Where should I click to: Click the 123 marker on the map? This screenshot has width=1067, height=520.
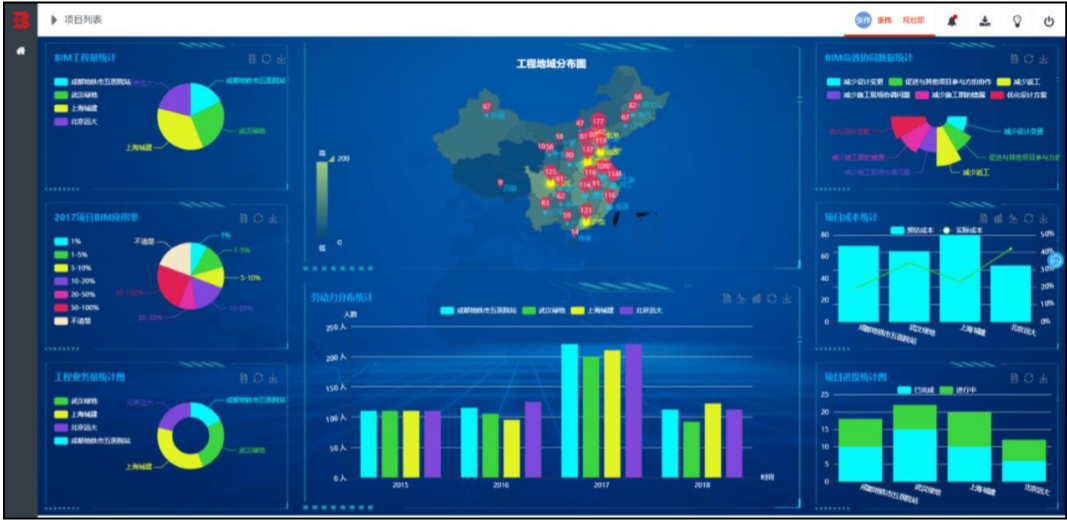tap(586, 211)
